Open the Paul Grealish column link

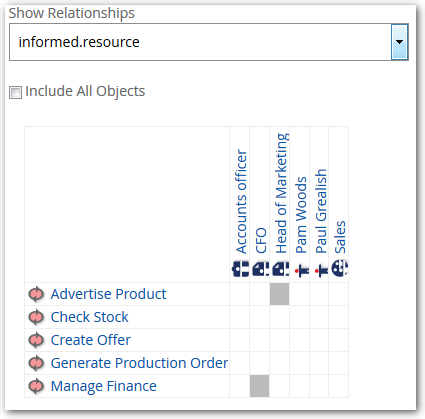[x=321, y=211]
